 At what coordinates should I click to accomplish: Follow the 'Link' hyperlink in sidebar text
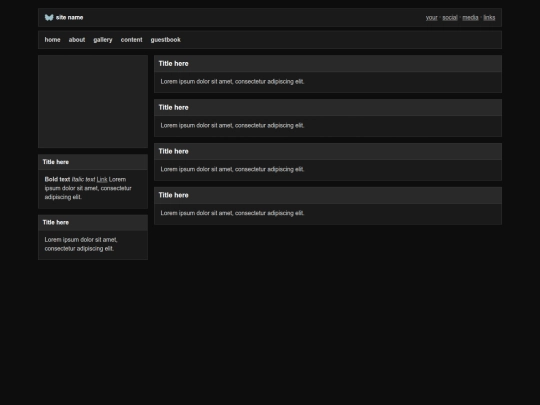tap(102, 179)
